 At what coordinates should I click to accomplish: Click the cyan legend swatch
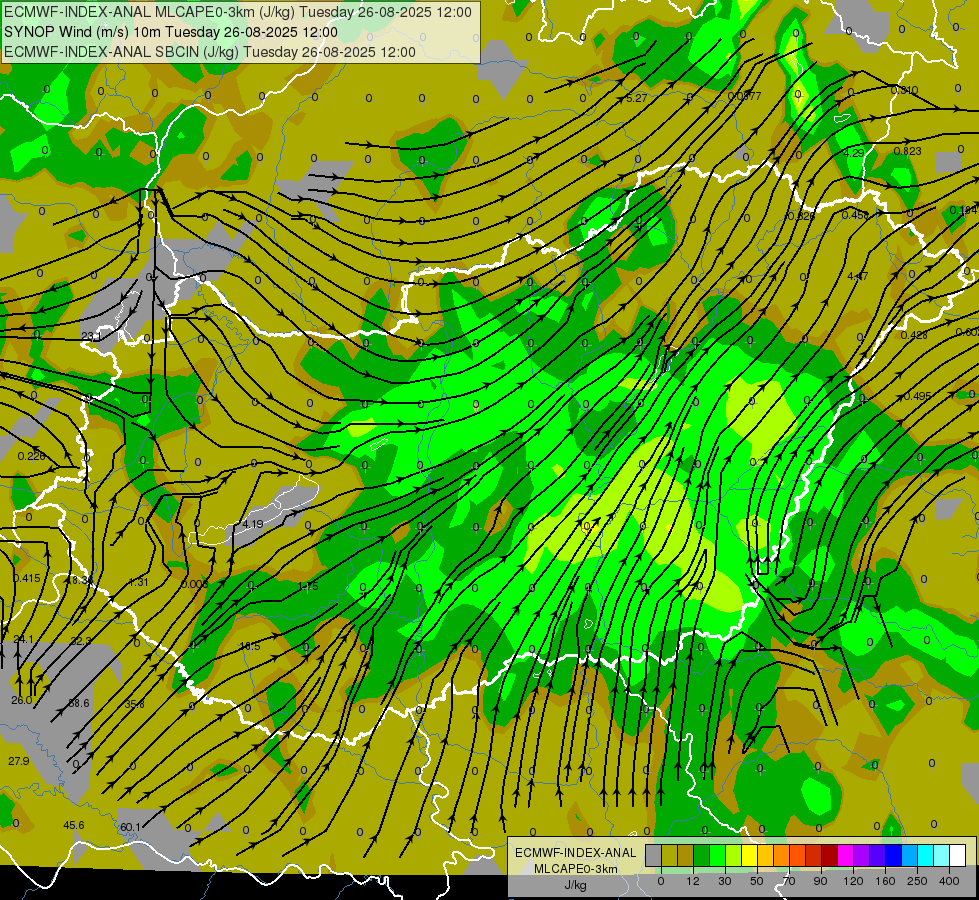pyautogui.click(x=926, y=855)
